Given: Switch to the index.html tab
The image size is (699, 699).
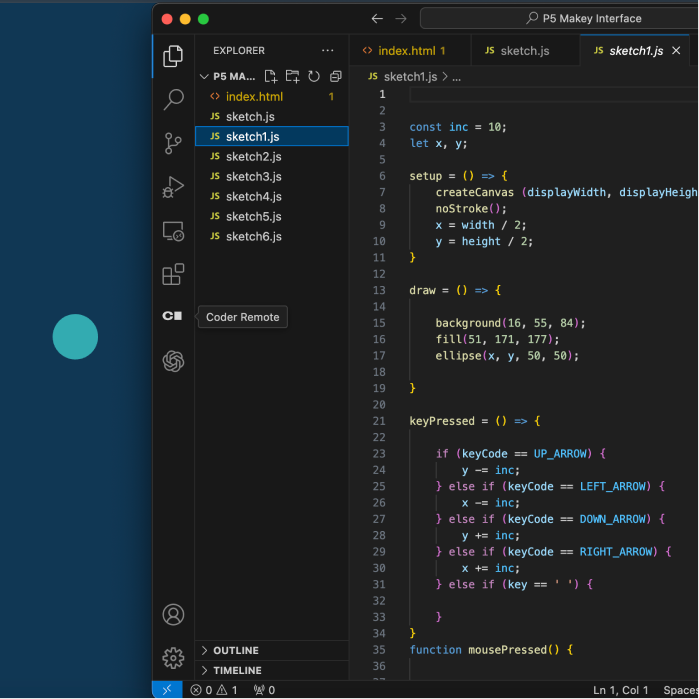Looking at the screenshot, I should 410,51.
